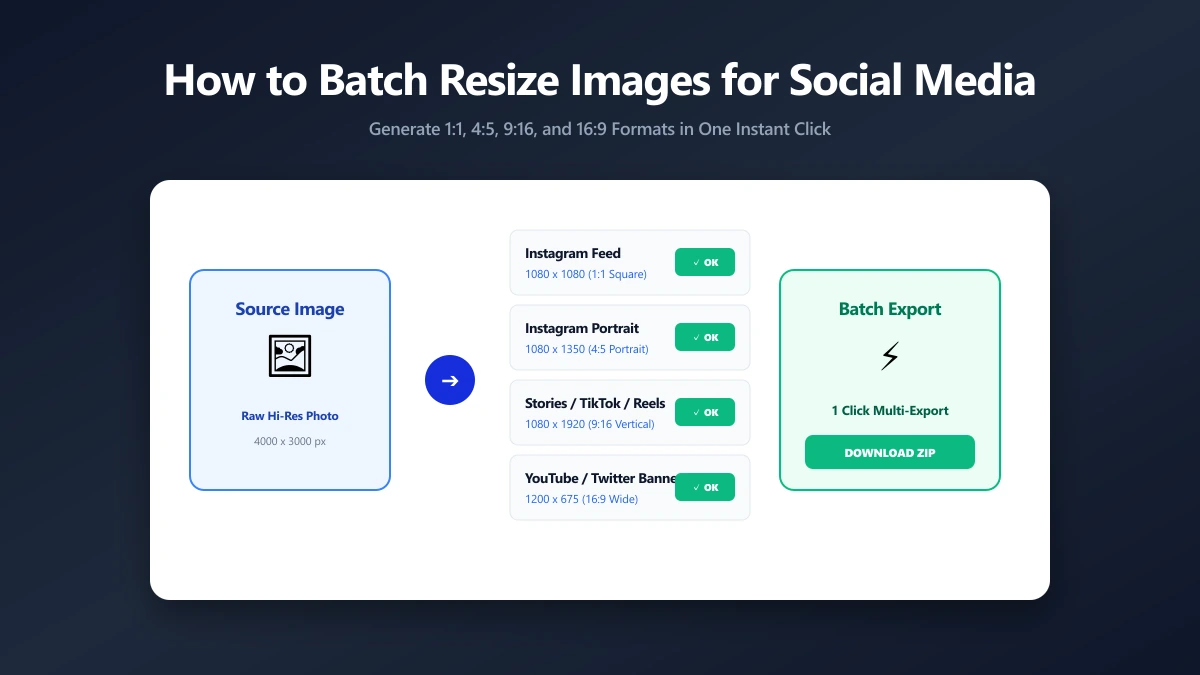This screenshot has width=1200, height=675.
Task: Click OK button for Instagram Portrait
Action: (x=705, y=337)
